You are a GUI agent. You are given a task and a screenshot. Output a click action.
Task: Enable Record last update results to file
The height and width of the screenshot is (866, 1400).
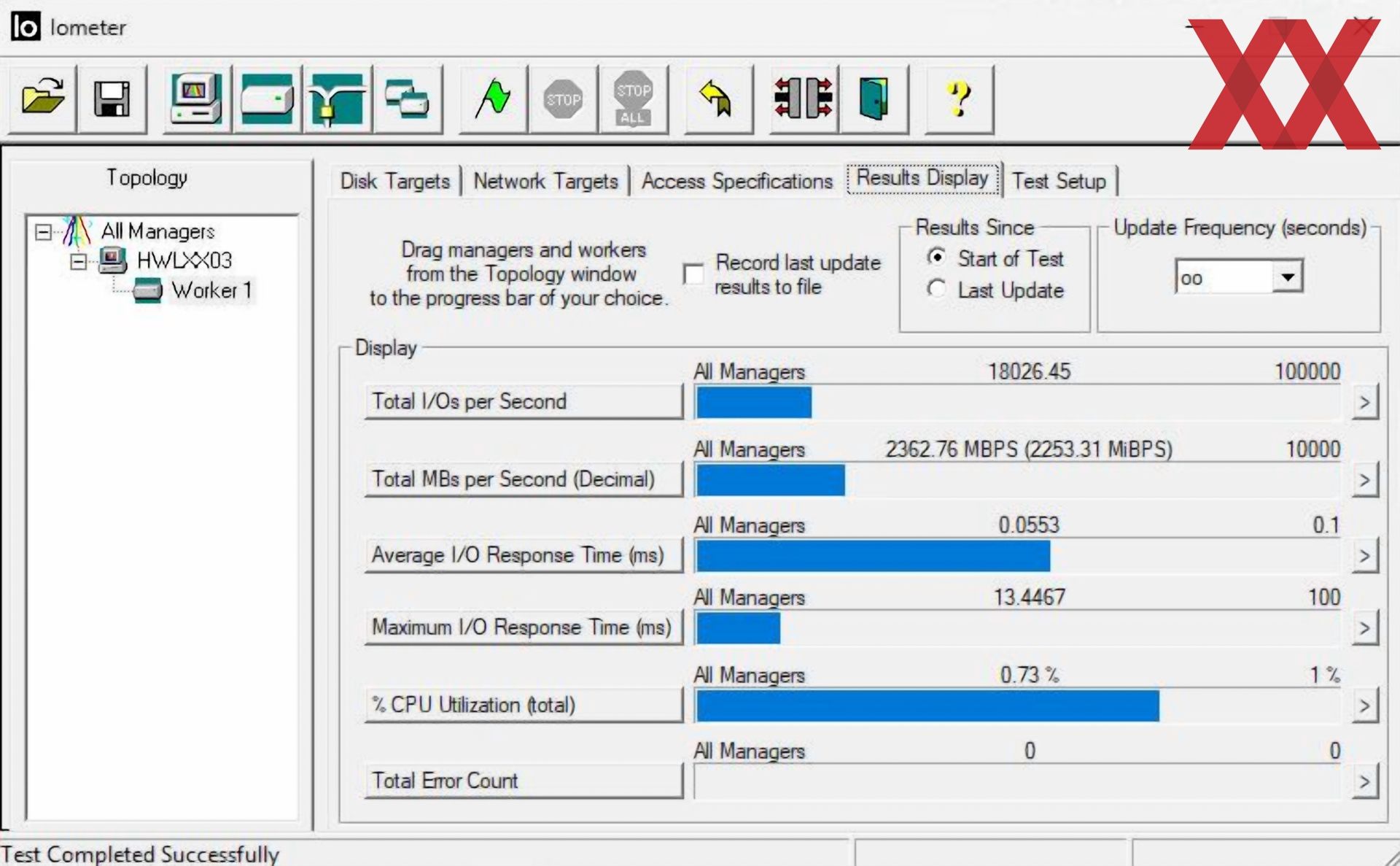point(693,274)
